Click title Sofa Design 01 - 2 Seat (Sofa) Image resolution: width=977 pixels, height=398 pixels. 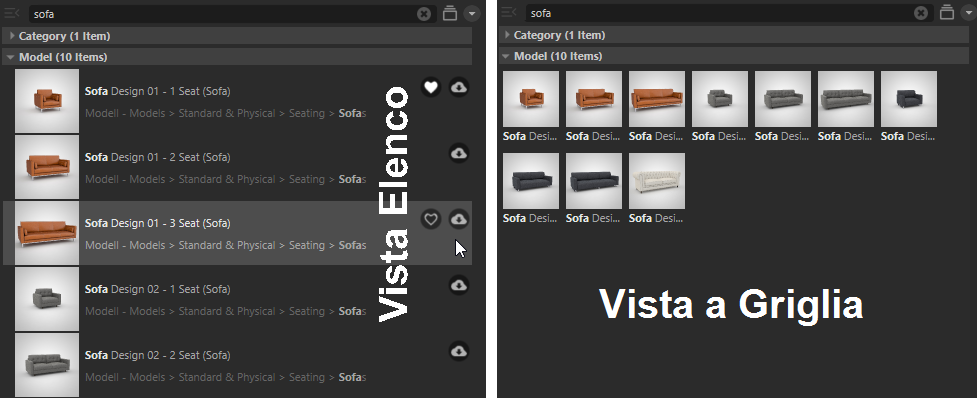158,158
